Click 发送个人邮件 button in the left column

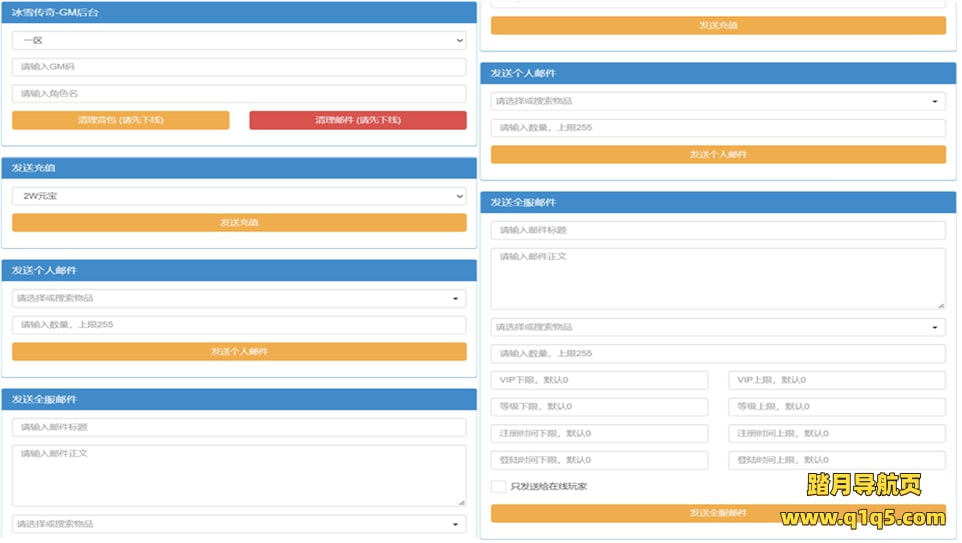(239, 352)
